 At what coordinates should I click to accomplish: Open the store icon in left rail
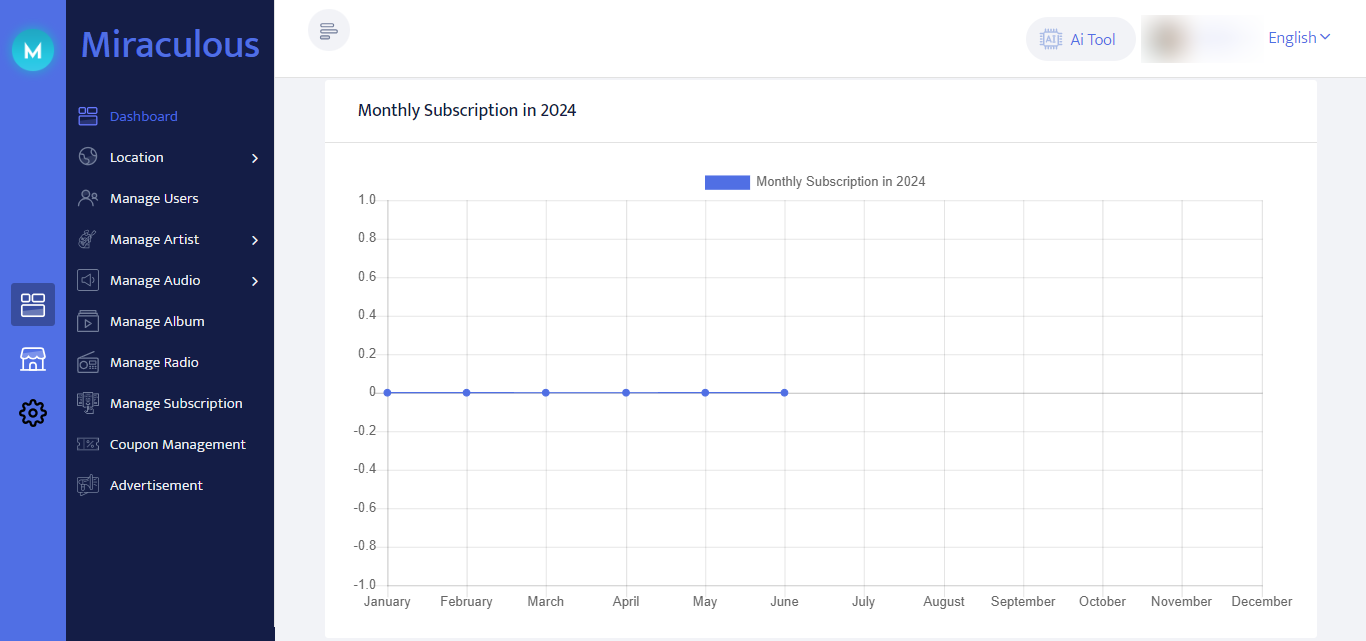pos(33,359)
